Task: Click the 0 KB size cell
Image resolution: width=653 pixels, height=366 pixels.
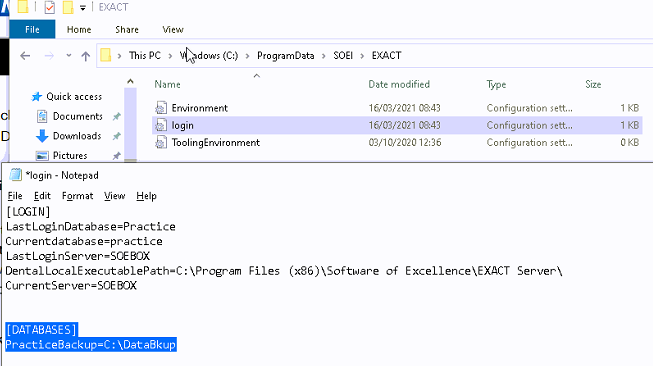Action: (x=629, y=142)
